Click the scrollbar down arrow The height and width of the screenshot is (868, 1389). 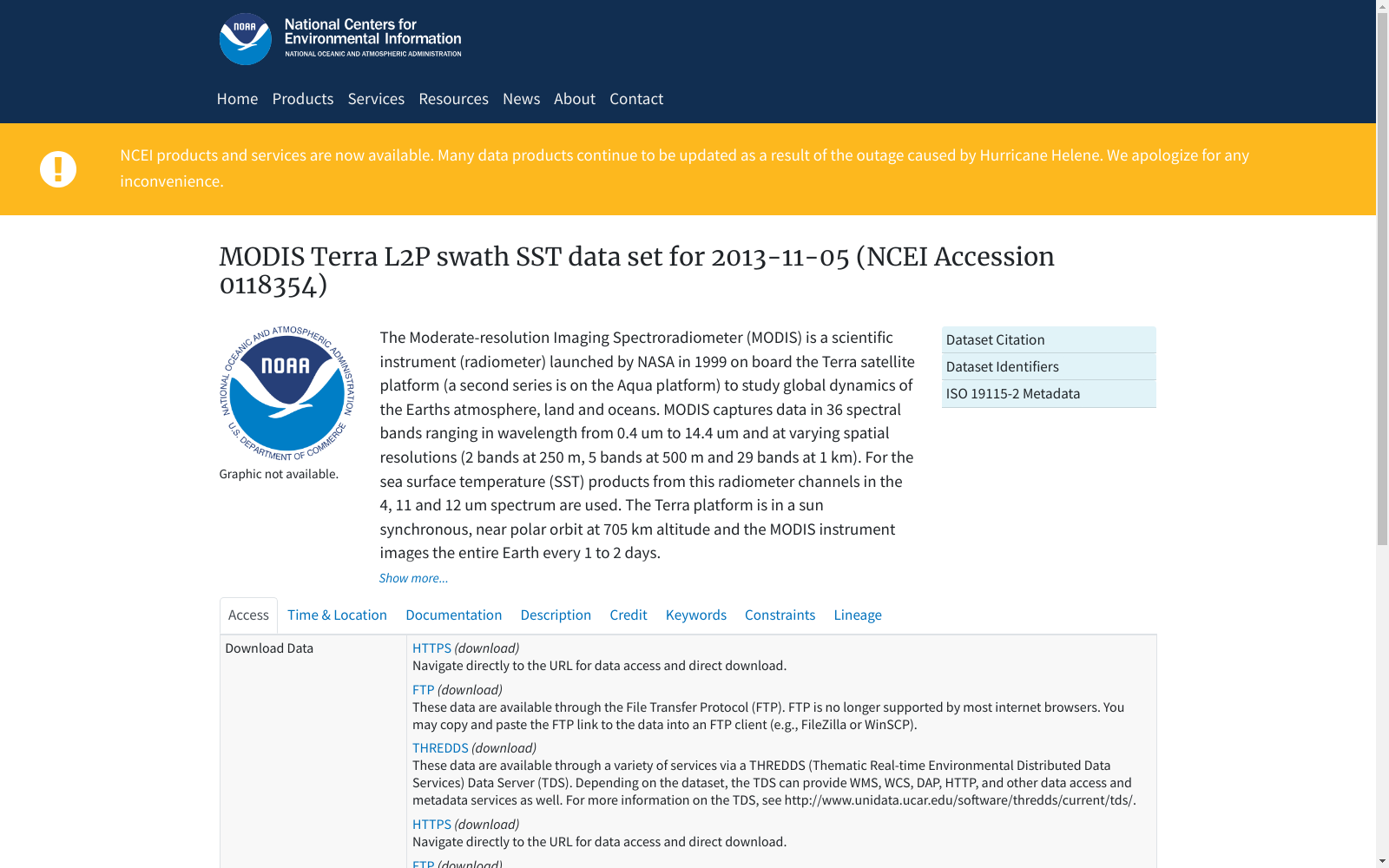click(1382, 861)
